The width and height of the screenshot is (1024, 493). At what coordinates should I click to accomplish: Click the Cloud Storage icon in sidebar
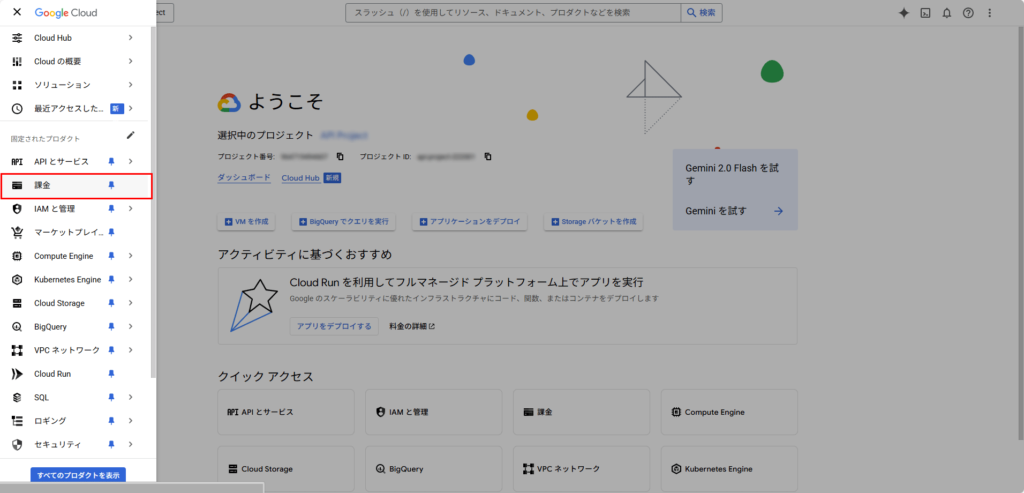pos(18,303)
